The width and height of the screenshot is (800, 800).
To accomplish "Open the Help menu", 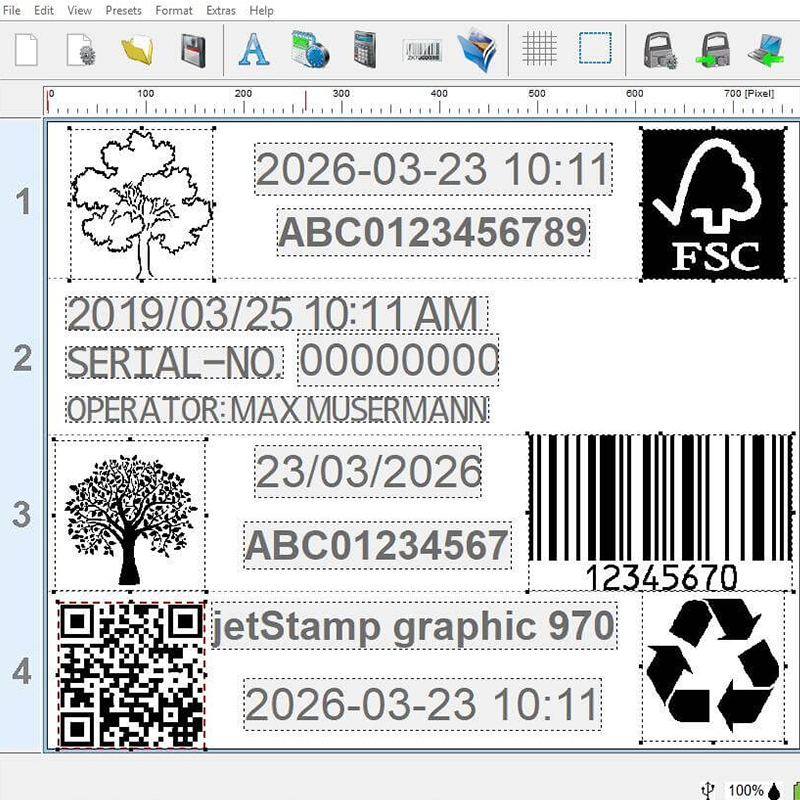I will click(261, 10).
